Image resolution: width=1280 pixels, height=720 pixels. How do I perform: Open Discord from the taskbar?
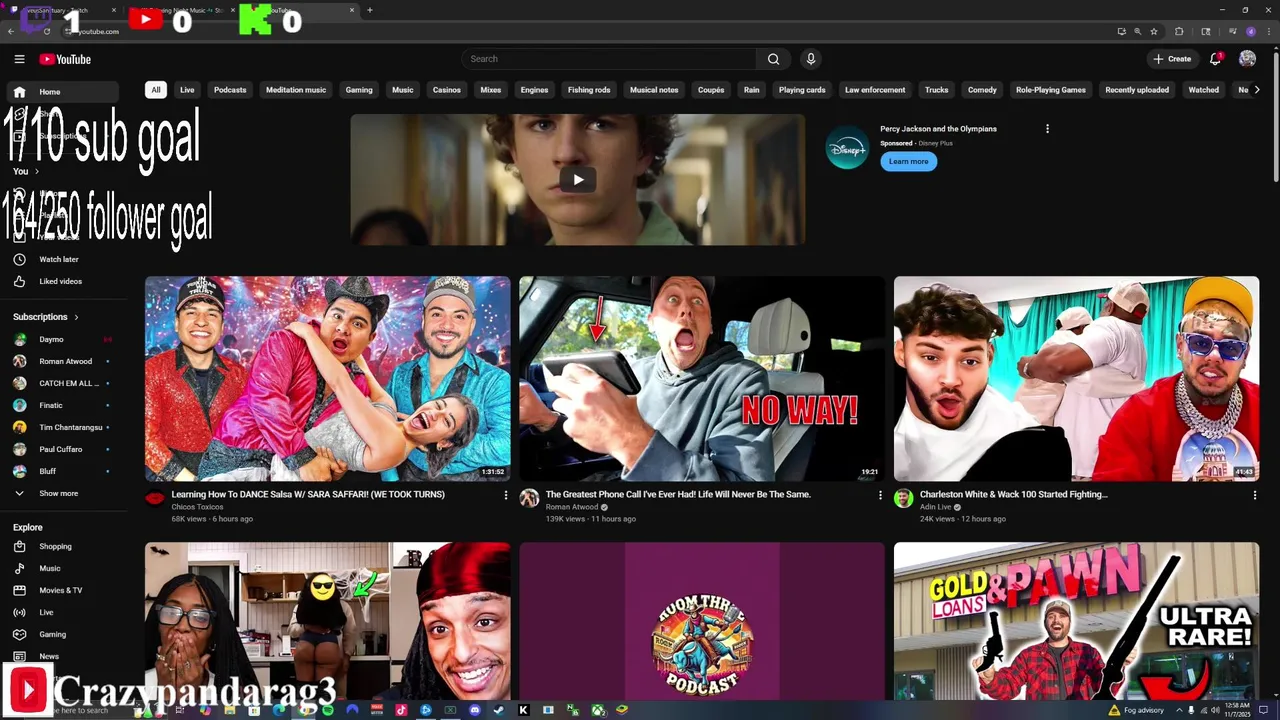tap(475, 710)
